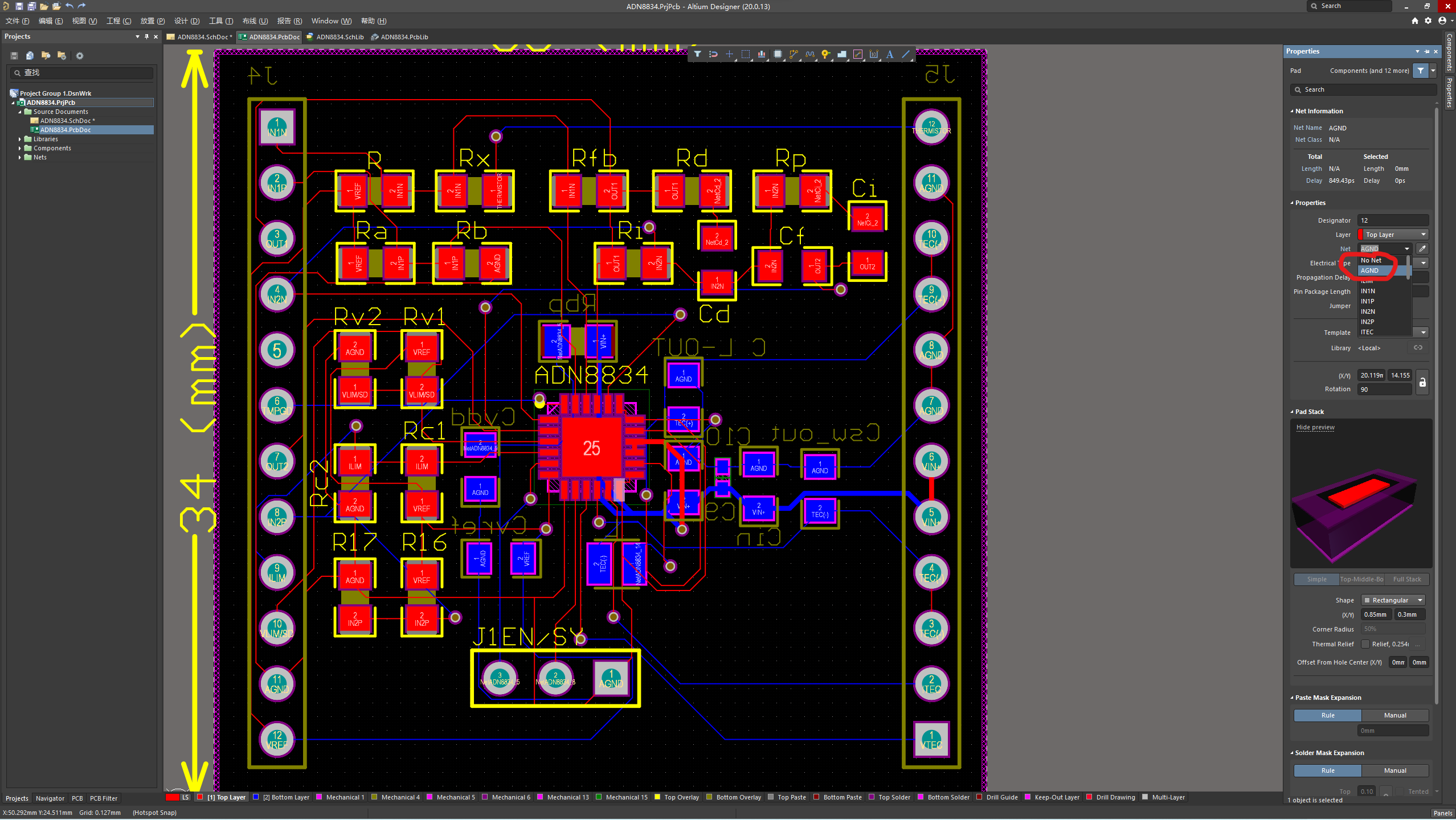1456x820 pixels.
Task: Select Simple pad stack mode
Action: tap(1316, 579)
